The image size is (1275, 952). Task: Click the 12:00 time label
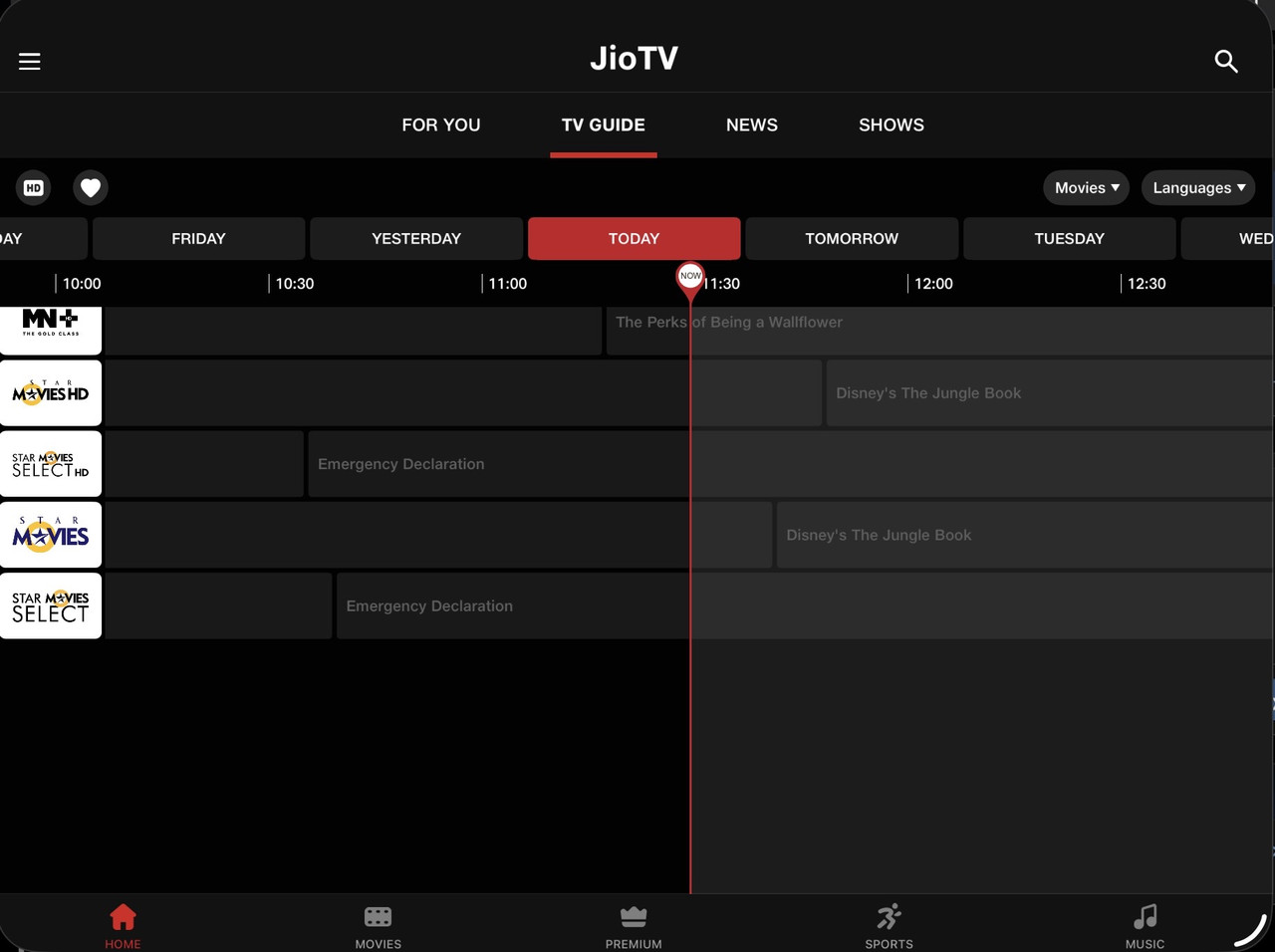click(x=933, y=284)
